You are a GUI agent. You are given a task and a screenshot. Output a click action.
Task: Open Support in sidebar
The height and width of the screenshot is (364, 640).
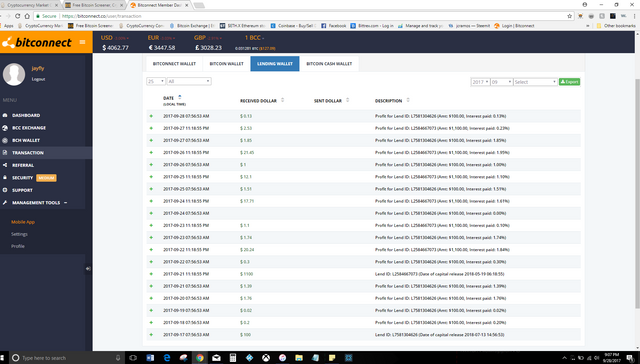[22, 190]
